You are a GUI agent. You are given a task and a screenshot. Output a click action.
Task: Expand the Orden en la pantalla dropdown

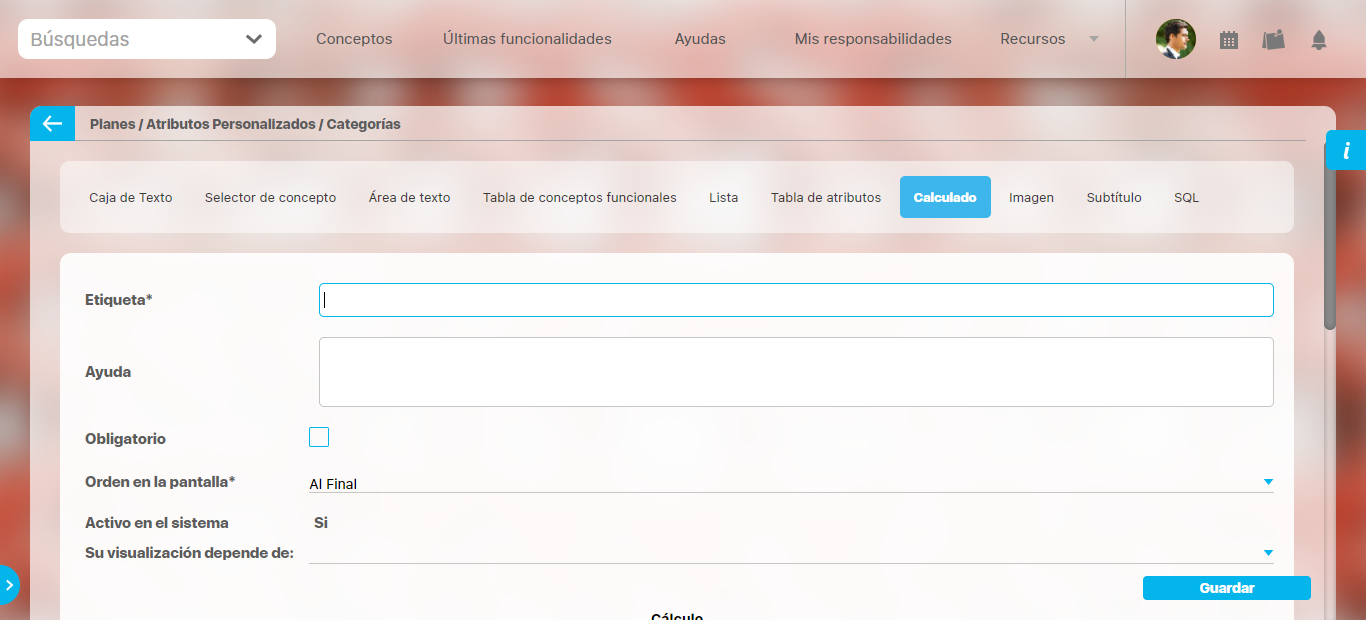click(1267, 482)
